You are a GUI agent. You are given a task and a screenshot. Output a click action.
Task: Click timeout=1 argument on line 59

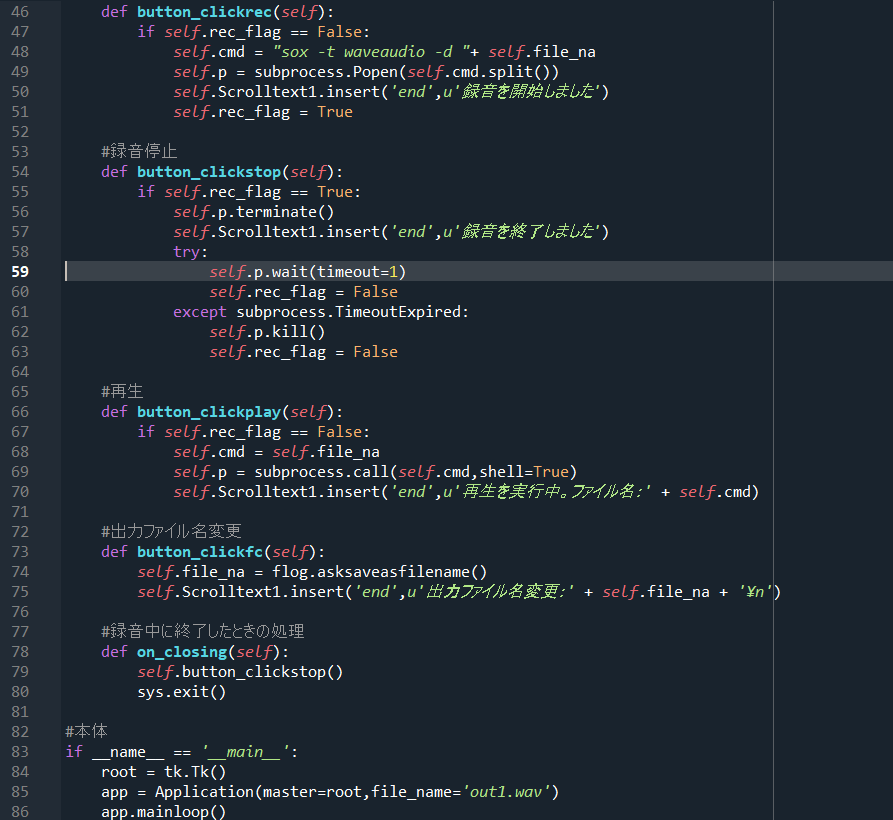[357, 272]
